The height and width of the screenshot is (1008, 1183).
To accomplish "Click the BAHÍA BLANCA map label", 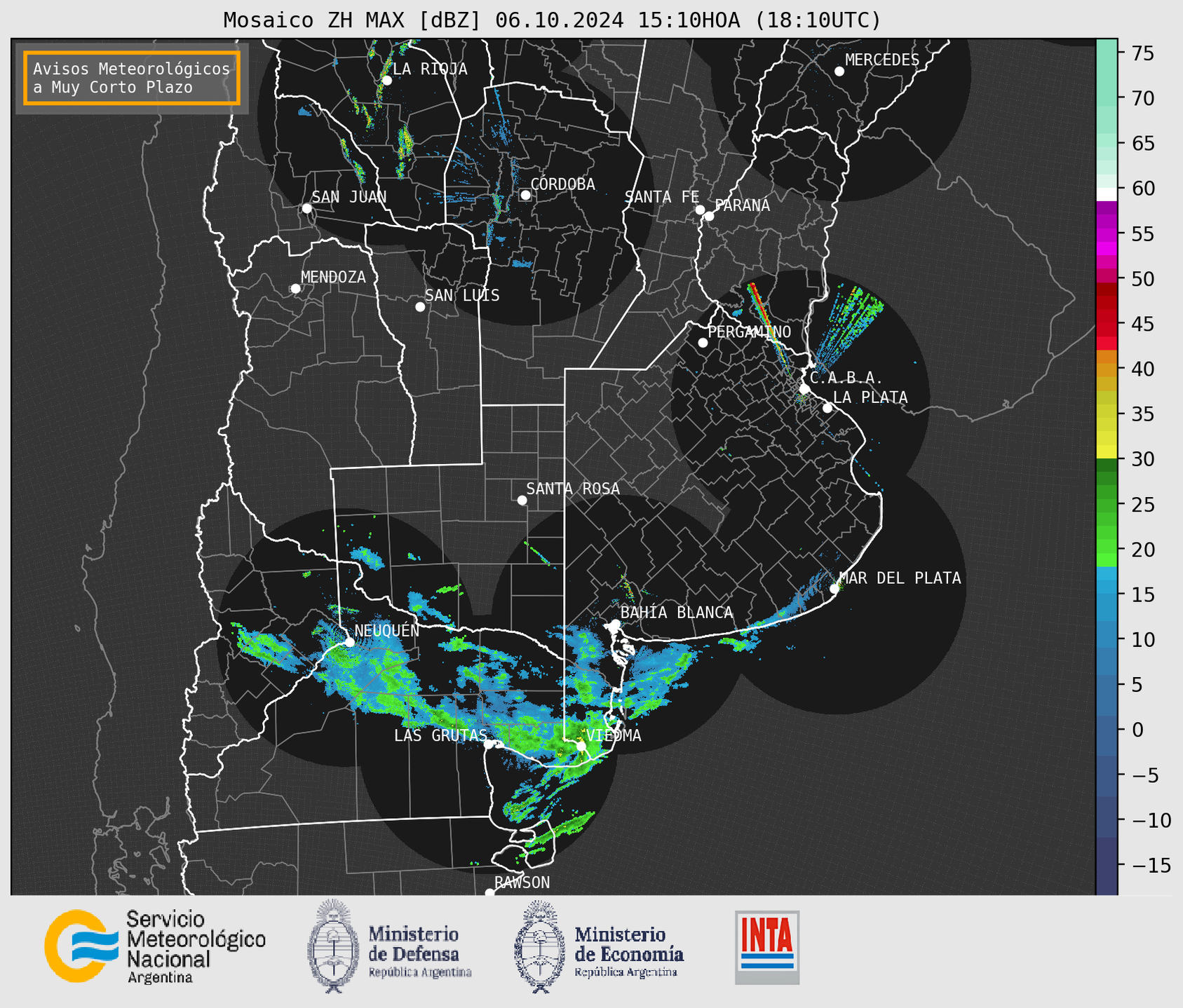I will (677, 613).
